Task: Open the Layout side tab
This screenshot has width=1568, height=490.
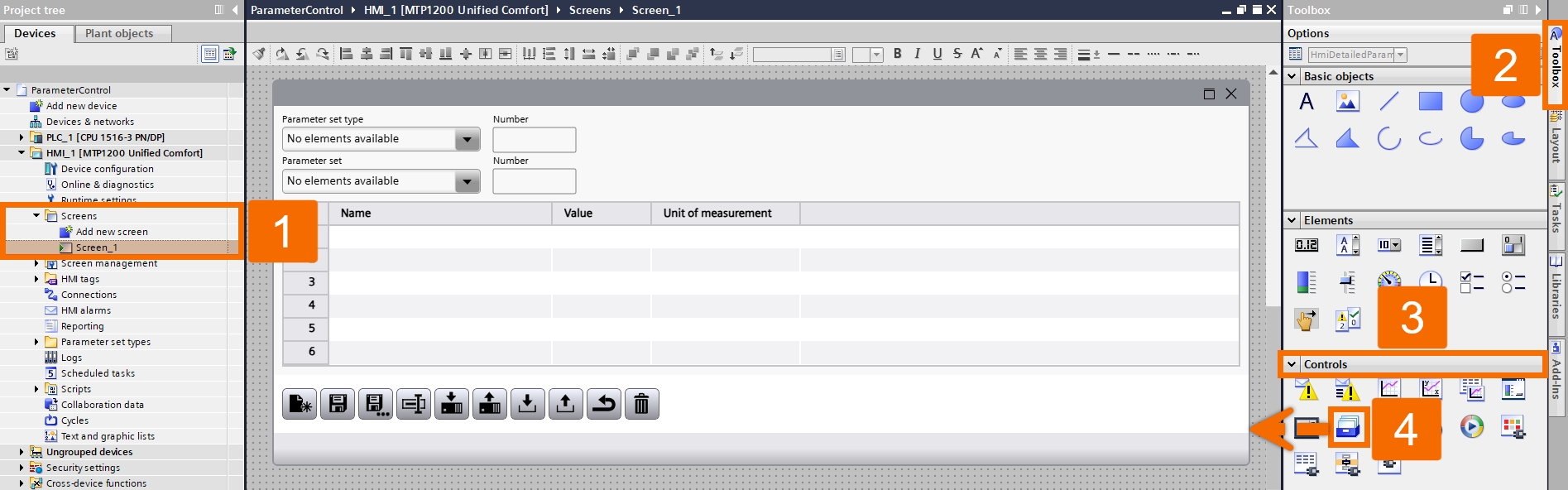Action: pos(1556,144)
